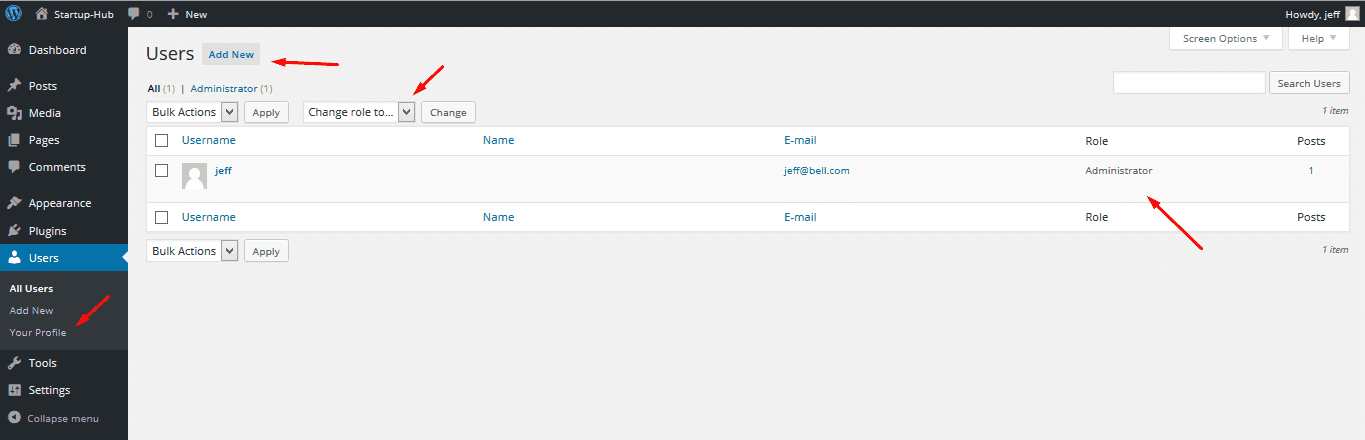Image resolution: width=1365 pixels, height=440 pixels.
Task: Click the Tools wrench icon
Action: click(14, 363)
